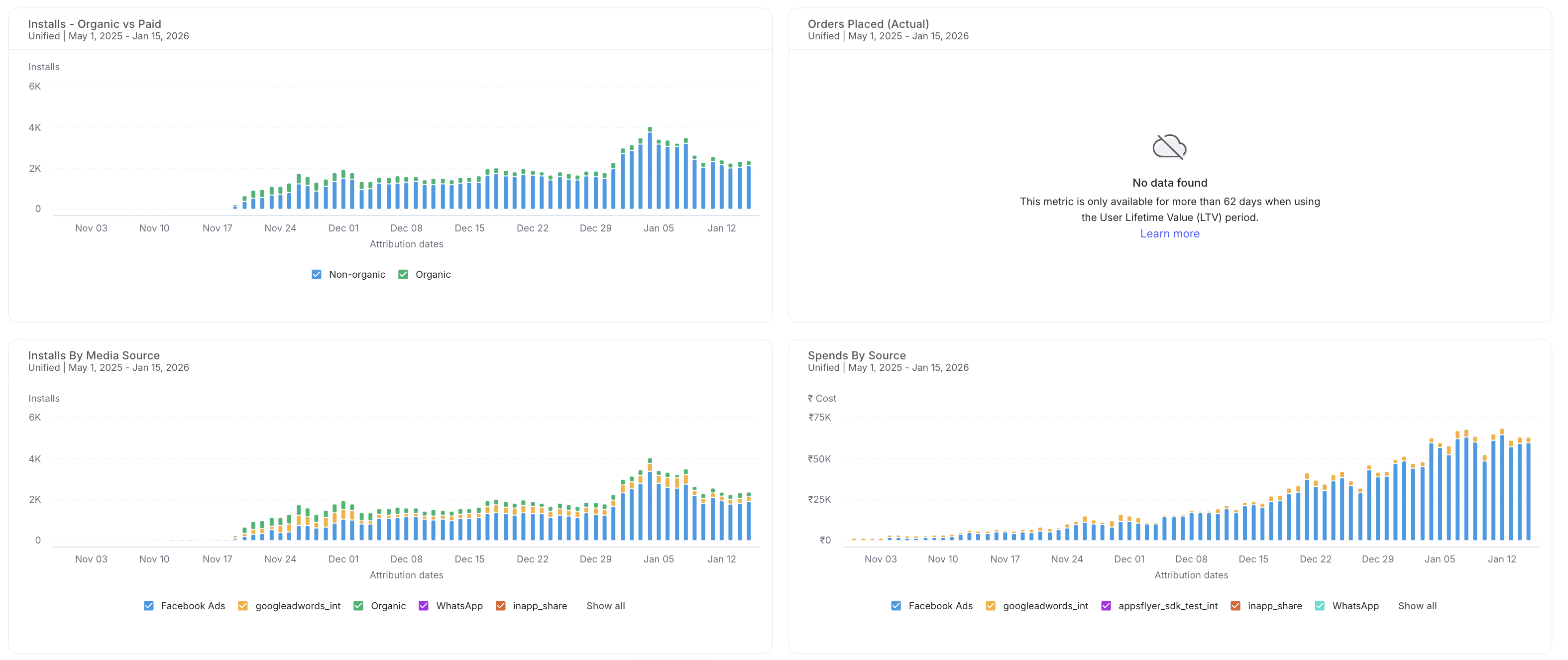
Task: Click Jan 05 label in Spends By Source chart
Action: tap(1440, 559)
